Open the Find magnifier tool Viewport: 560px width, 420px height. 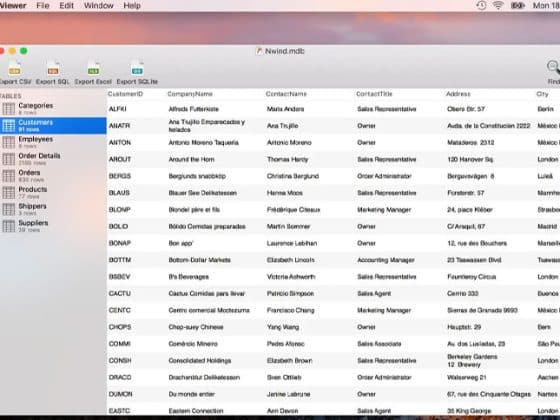pos(553,67)
